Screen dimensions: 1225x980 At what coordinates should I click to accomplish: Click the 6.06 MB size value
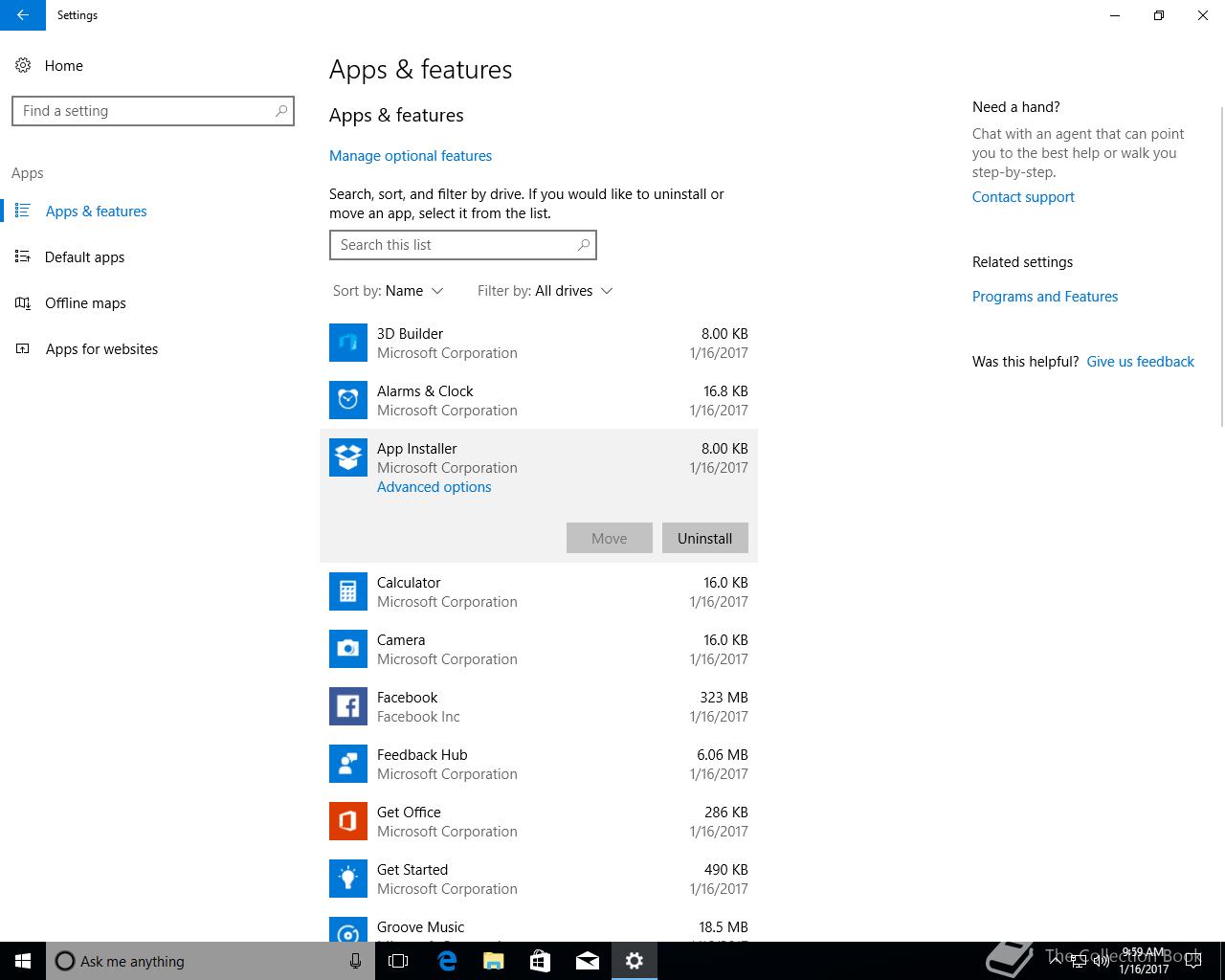723,755
